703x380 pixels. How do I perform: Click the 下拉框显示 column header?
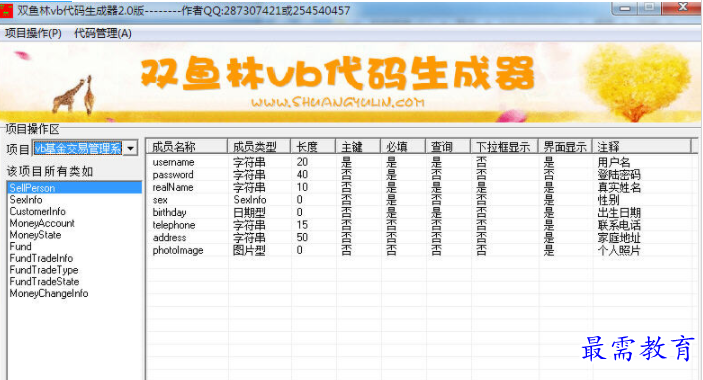tap(504, 147)
